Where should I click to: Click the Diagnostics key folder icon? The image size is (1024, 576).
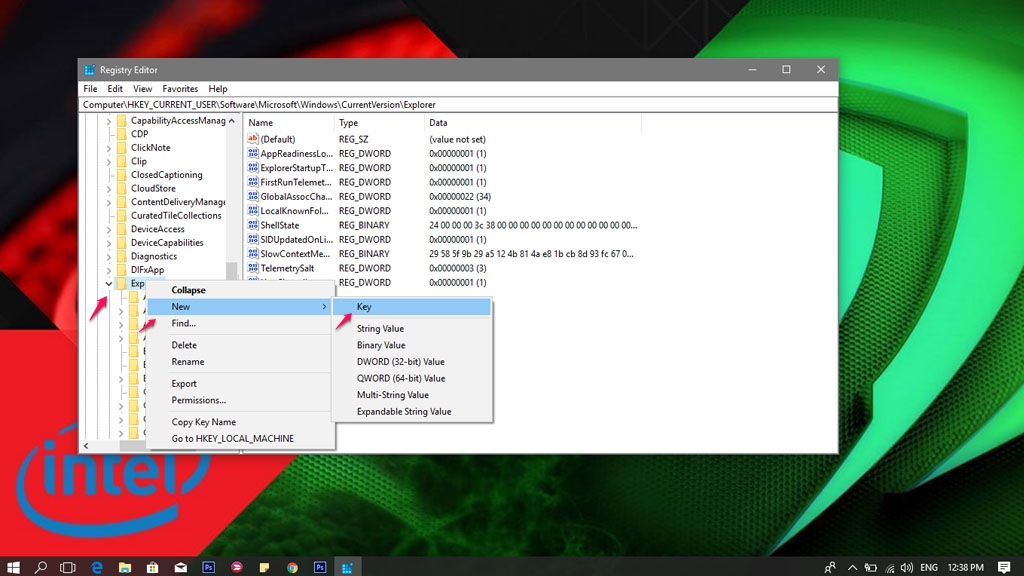coord(121,256)
